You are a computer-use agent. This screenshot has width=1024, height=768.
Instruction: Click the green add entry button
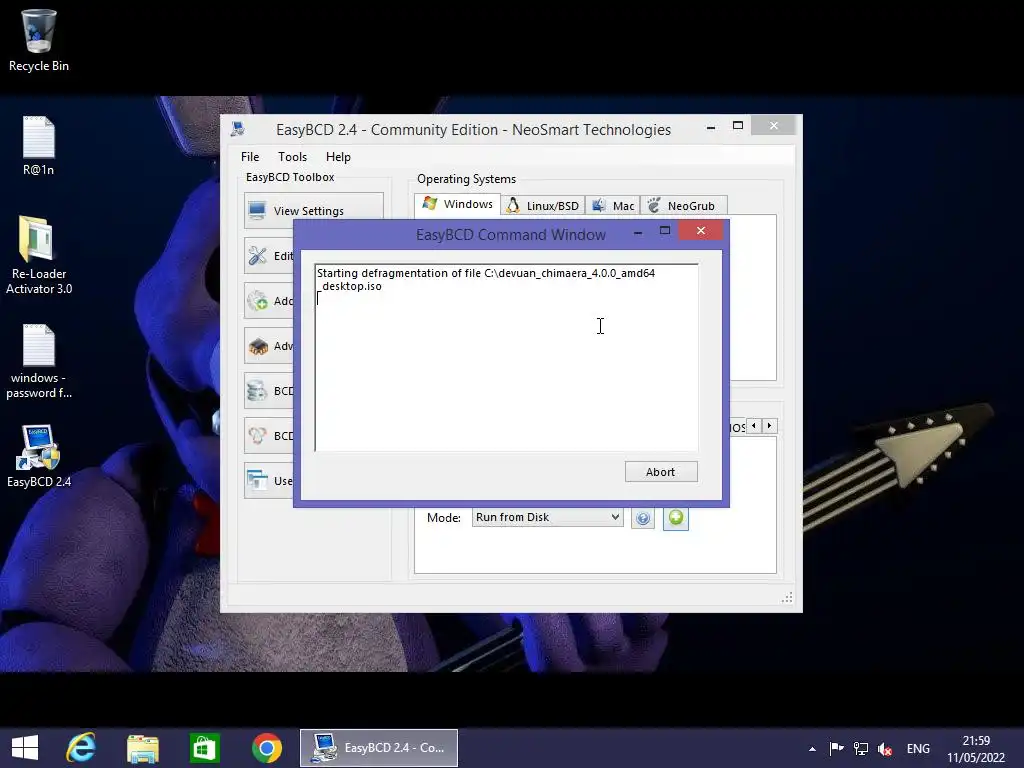coord(676,518)
